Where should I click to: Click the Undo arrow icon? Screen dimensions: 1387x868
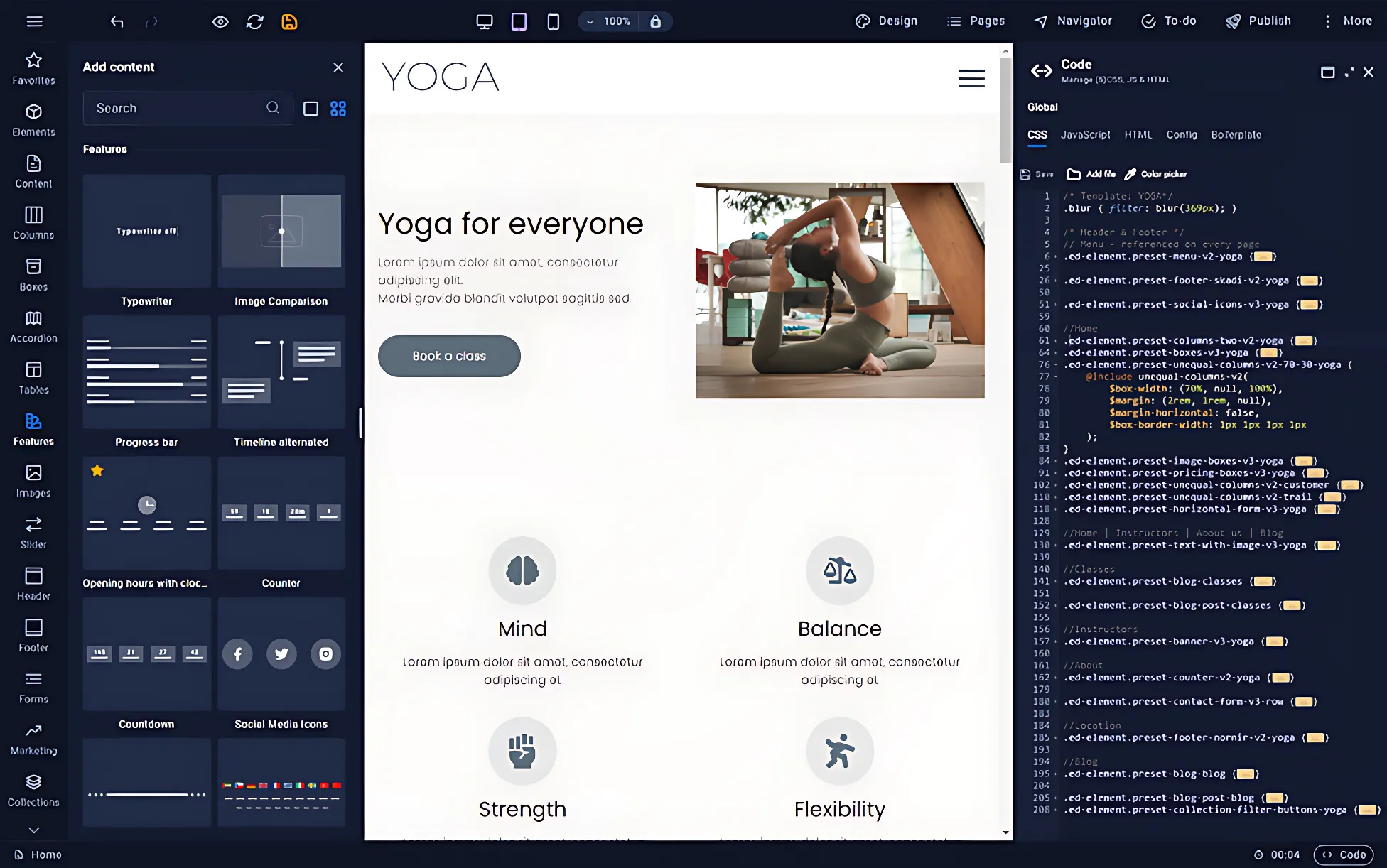point(117,22)
